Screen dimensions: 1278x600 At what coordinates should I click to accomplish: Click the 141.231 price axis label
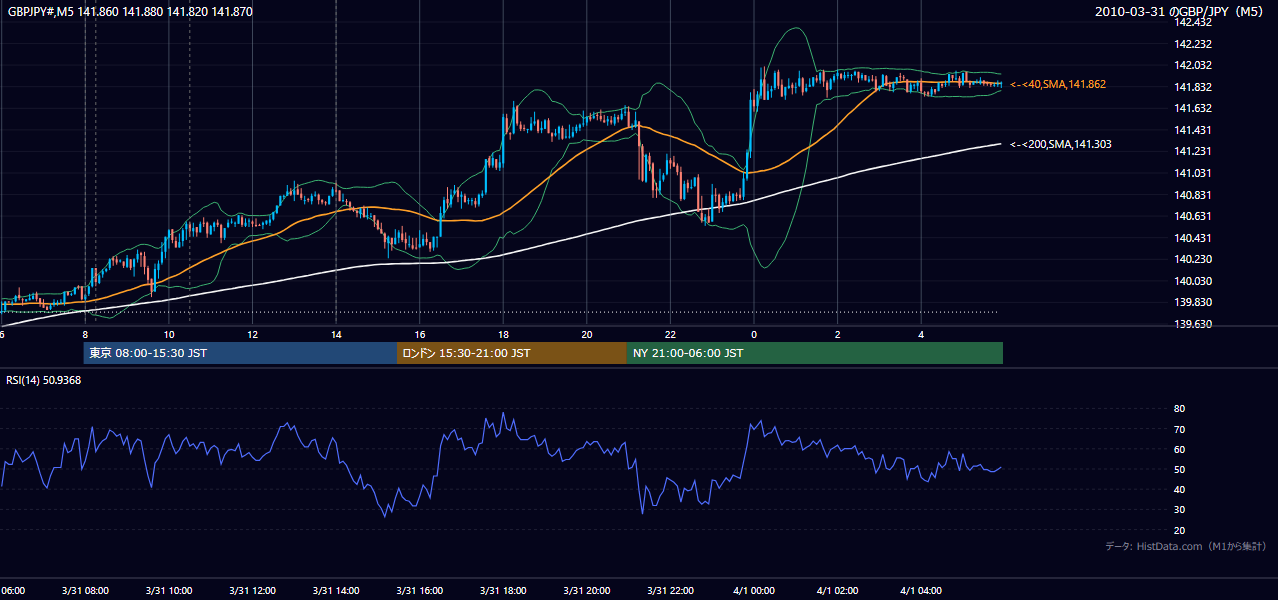(1194, 151)
